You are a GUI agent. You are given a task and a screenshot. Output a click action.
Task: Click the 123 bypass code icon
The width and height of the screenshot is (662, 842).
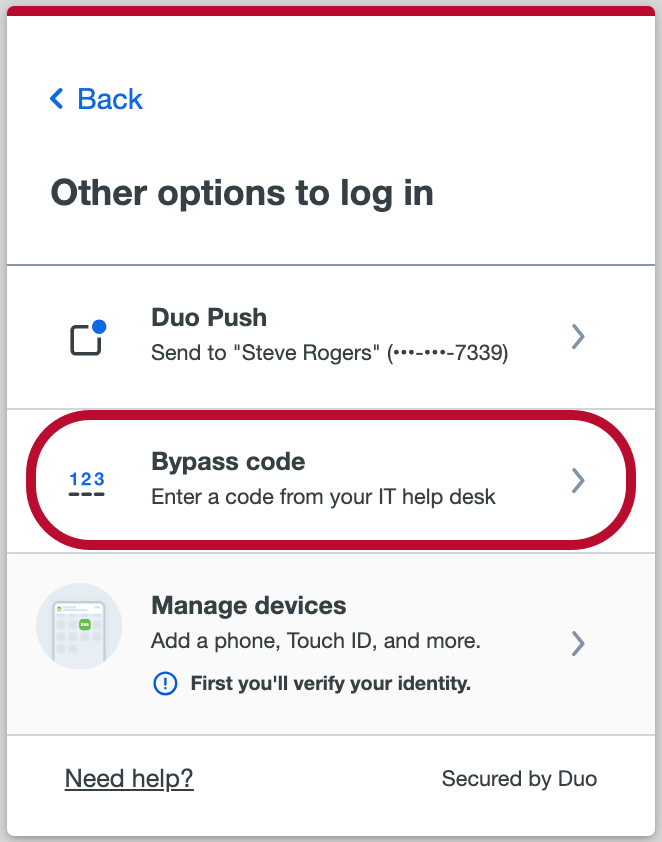(87, 486)
